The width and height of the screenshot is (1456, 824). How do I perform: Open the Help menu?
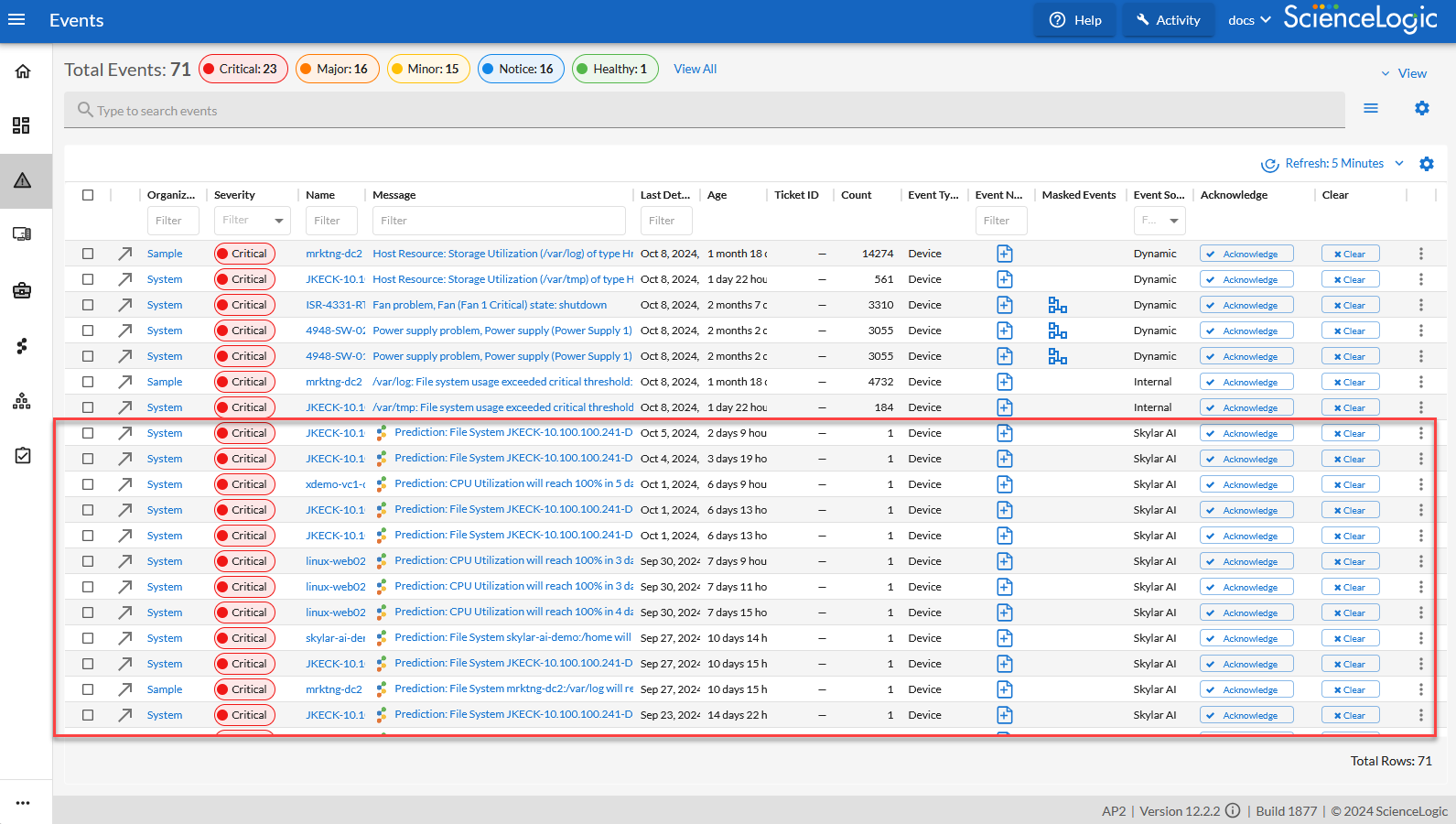[x=1075, y=20]
